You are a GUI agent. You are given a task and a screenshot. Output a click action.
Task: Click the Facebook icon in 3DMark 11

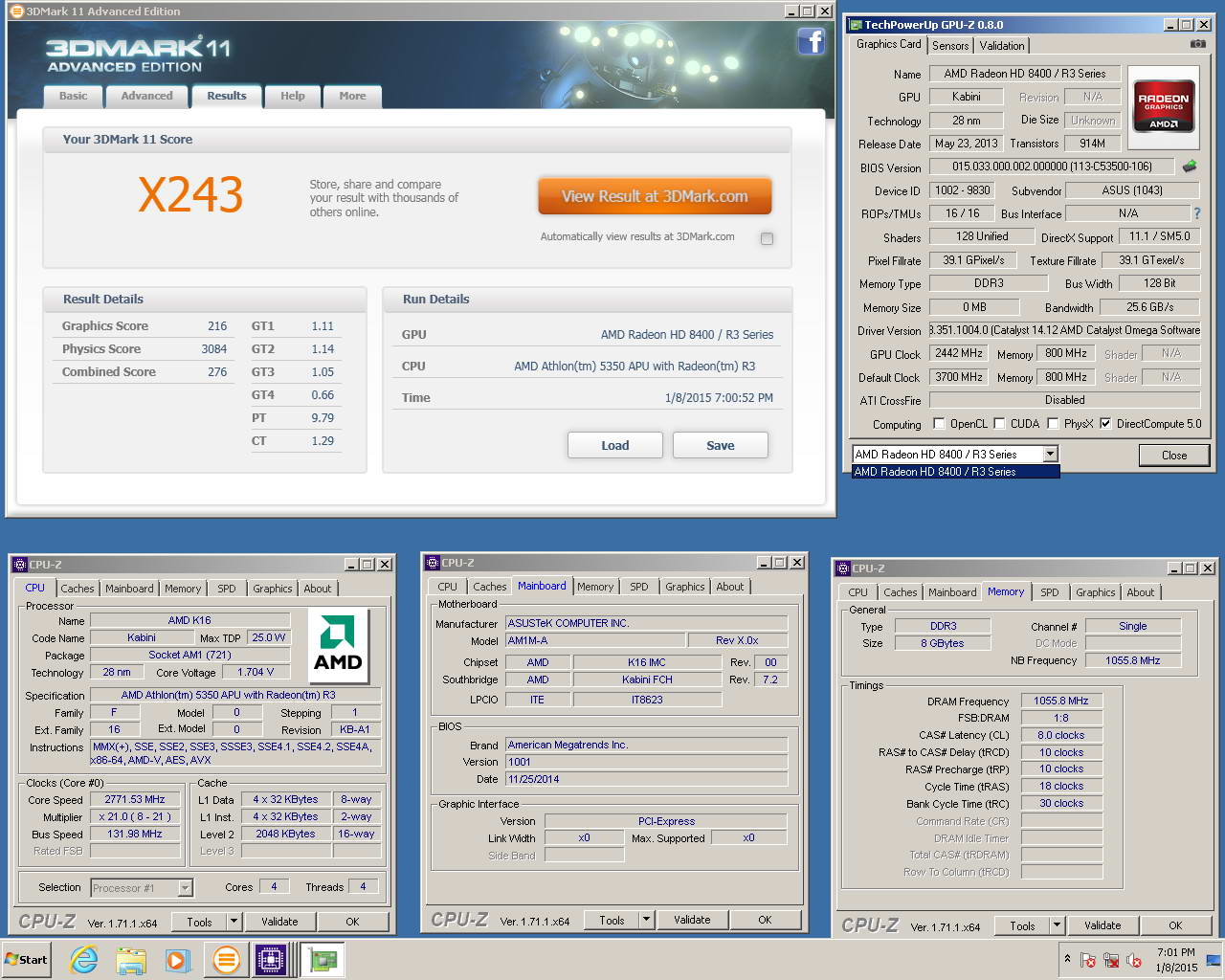click(x=811, y=41)
